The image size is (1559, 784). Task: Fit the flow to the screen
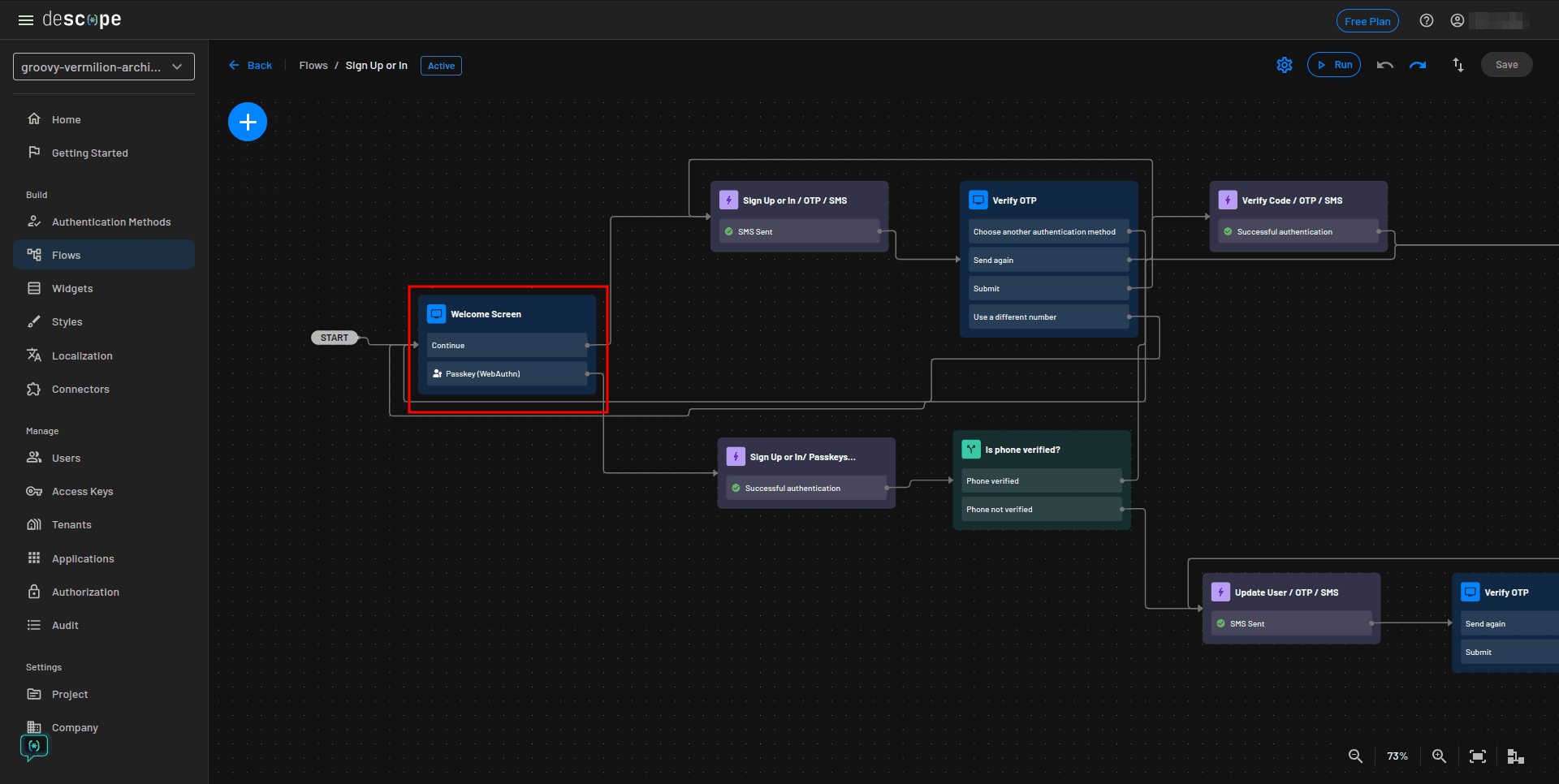(x=1477, y=756)
